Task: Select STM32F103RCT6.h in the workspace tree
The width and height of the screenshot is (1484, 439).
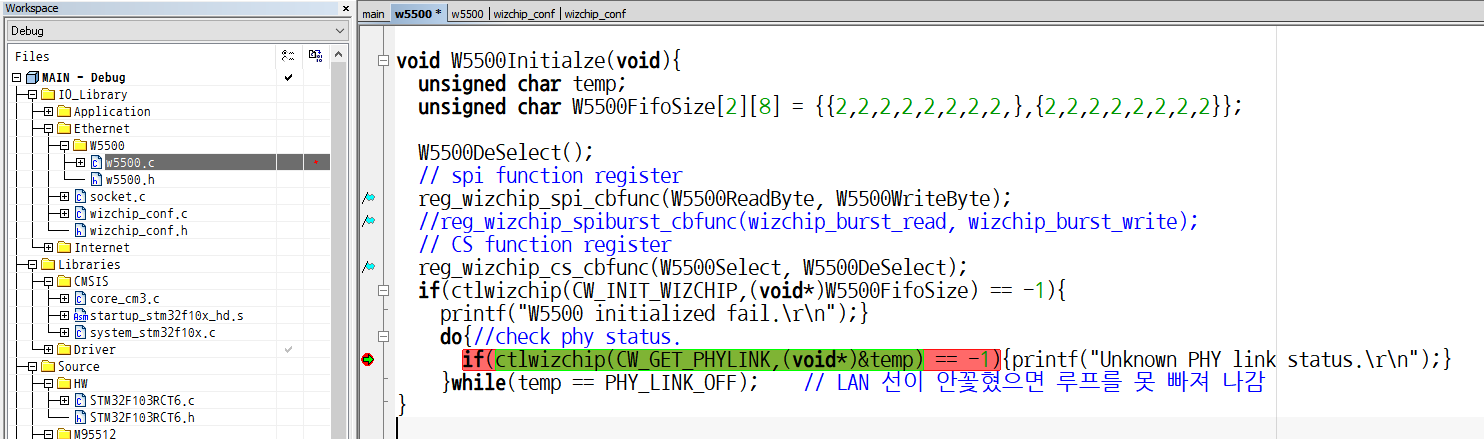Action: [142, 417]
